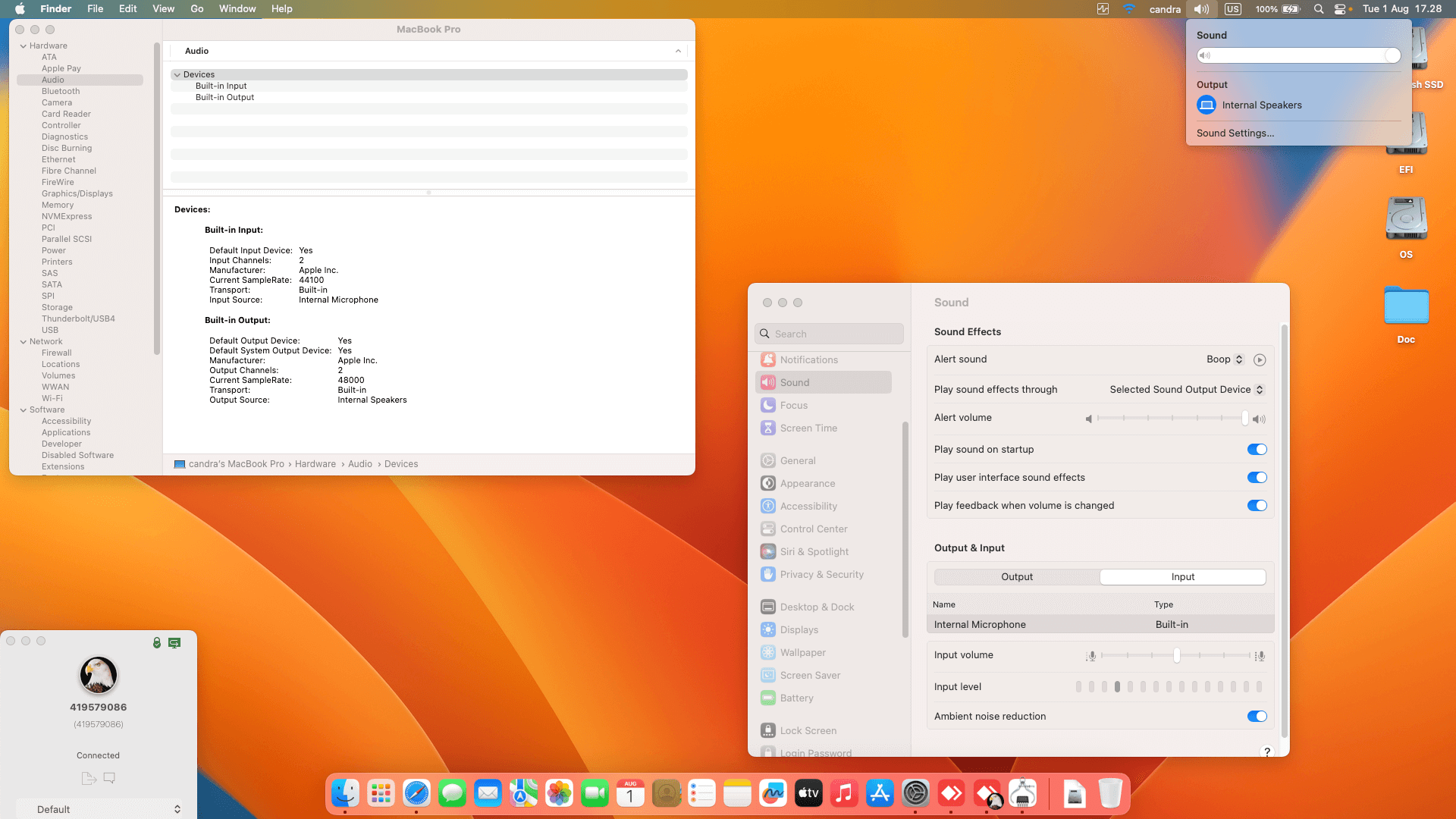Click Sound Settings… in volume popup
This screenshot has width=1456, height=819.
coord(1235,133)
